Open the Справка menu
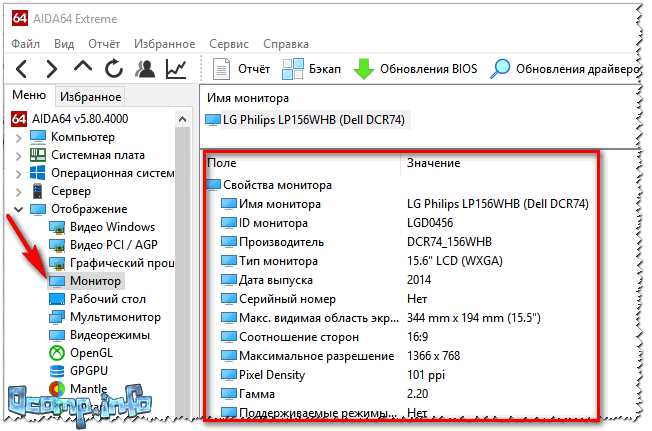This screenshot has height=431, width=652. (286, 44)
